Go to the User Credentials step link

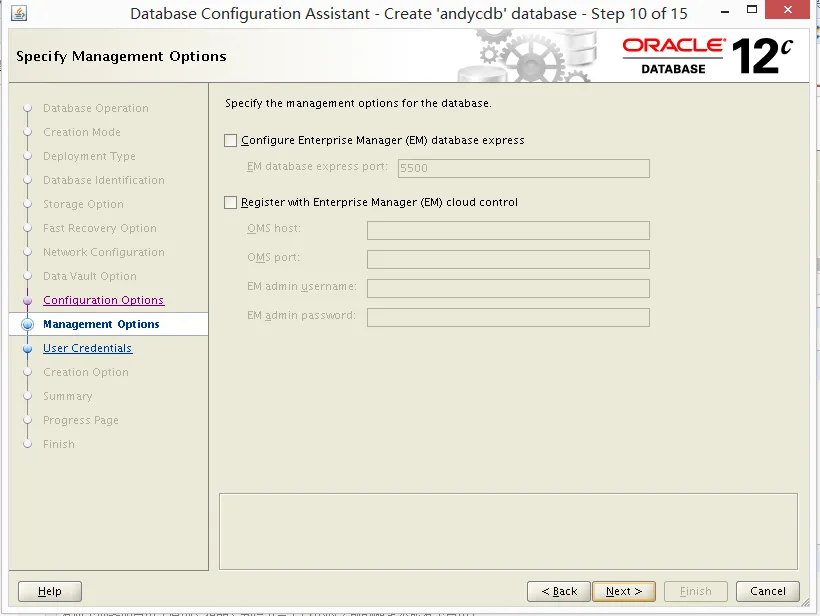pyautogui.click(x=87, y=348)
